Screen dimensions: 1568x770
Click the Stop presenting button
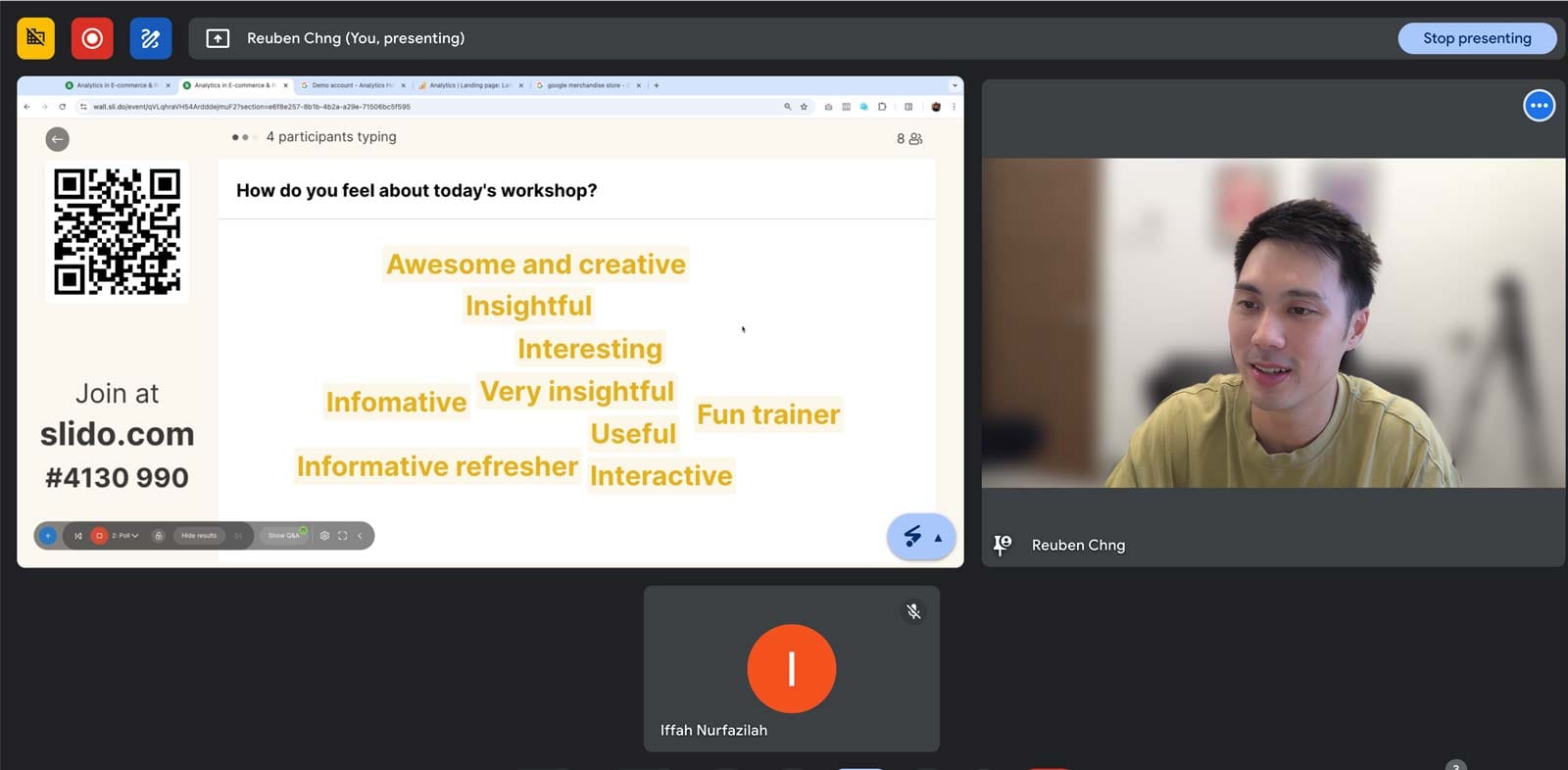(x=1477, y=38)
